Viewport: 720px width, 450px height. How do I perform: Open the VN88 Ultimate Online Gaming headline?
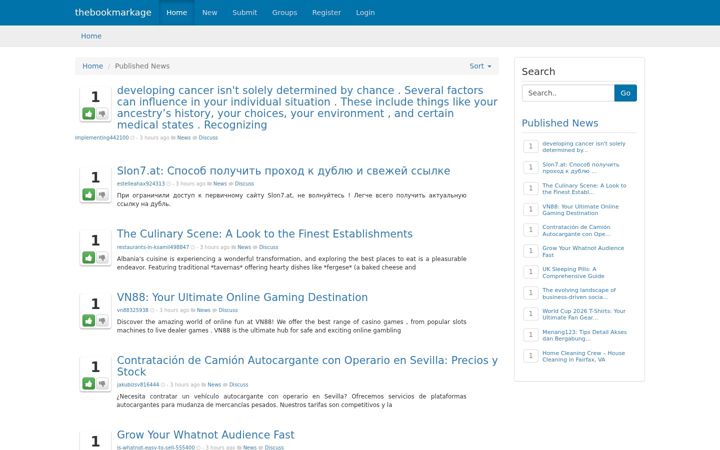[242, 297]
